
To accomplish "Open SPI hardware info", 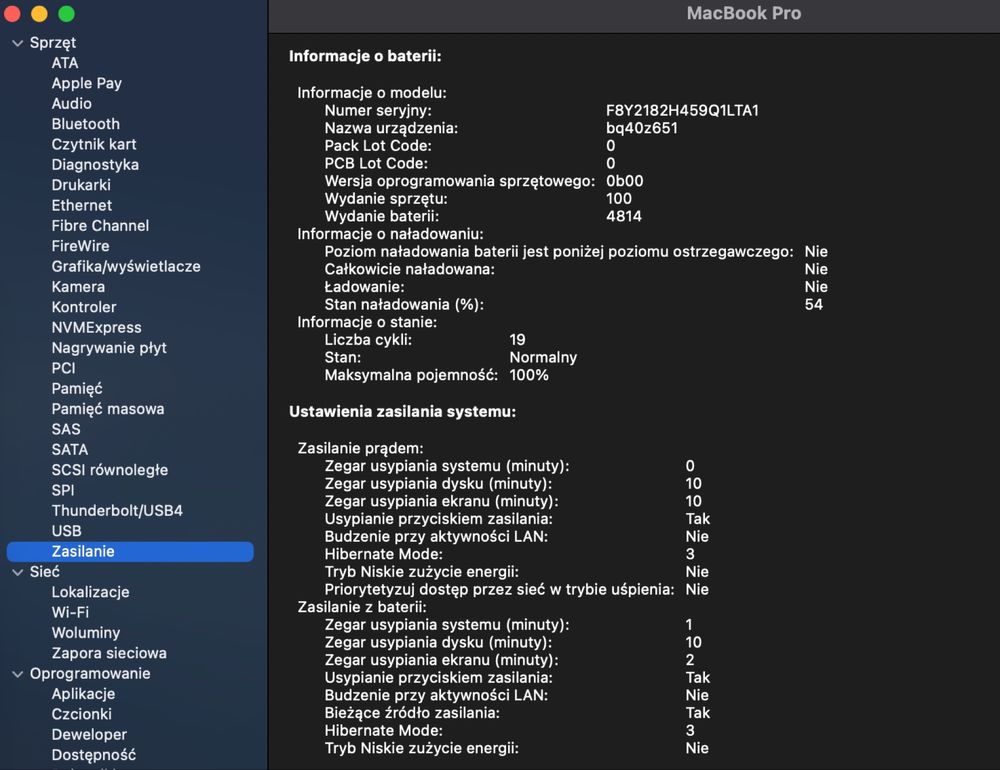I will (62, 491).
